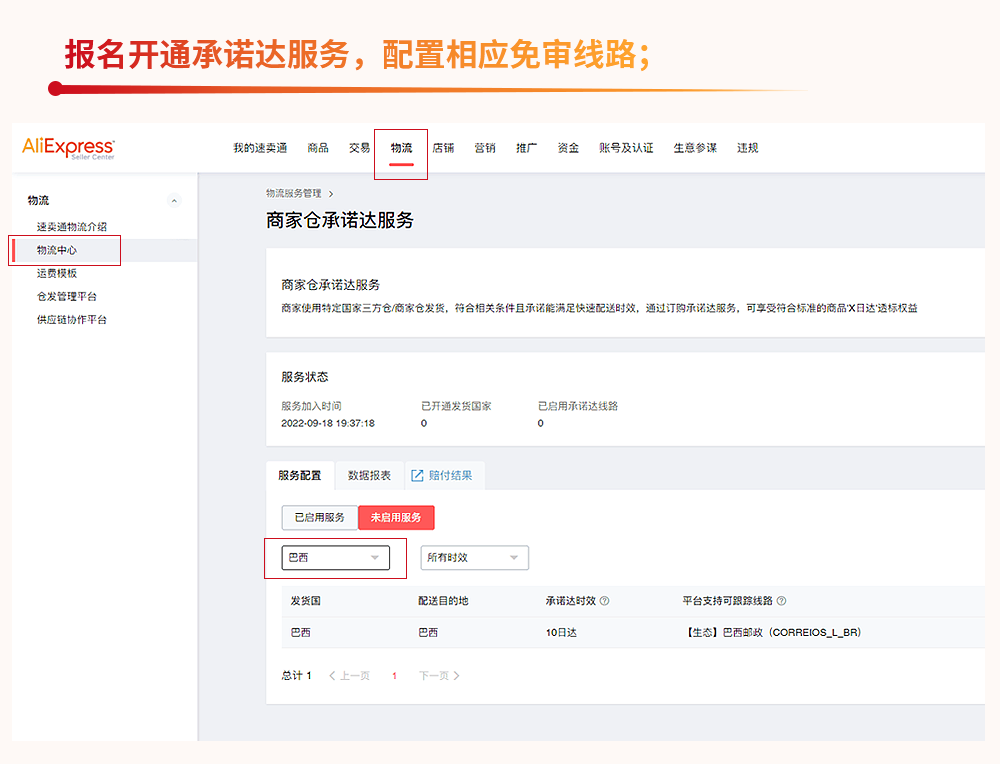Switch to the 服务配置 tab

tap(300, 476)
